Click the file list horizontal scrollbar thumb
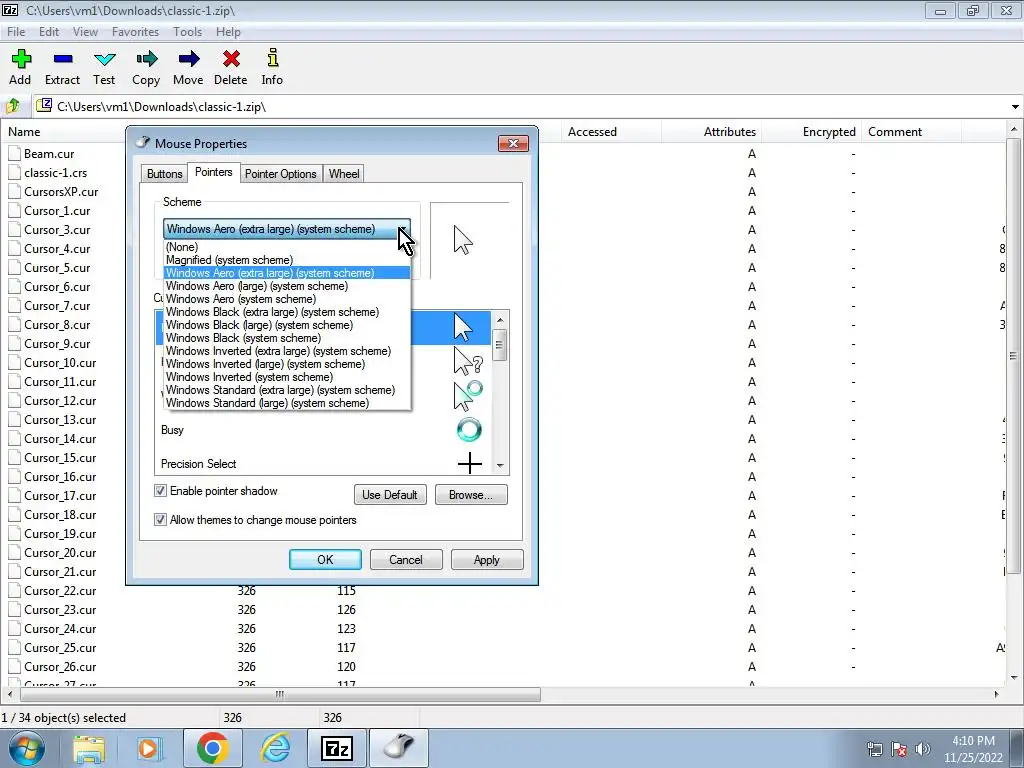The image size is (1024, 768). [280, 694]
